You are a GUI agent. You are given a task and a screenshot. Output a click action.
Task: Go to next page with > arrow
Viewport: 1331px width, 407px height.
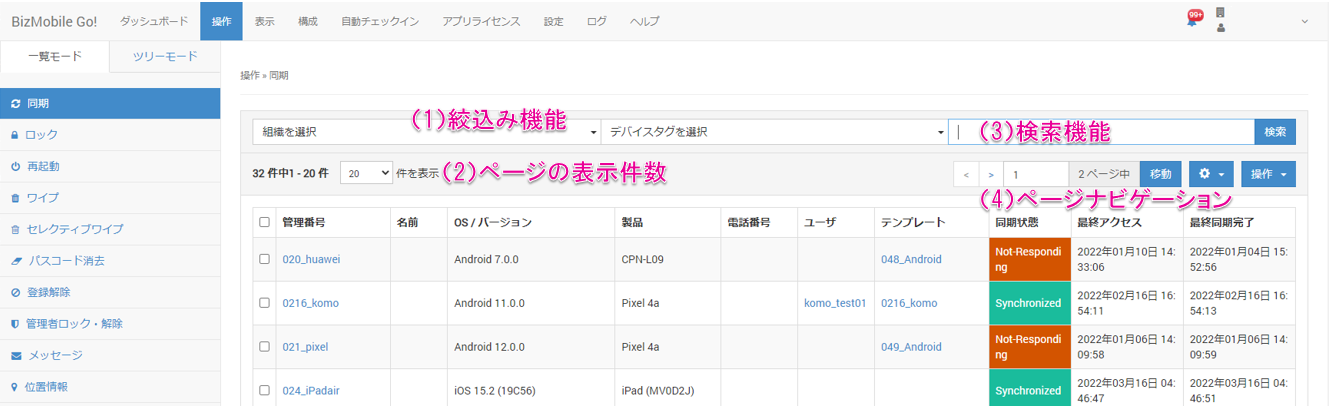point(991,174)
